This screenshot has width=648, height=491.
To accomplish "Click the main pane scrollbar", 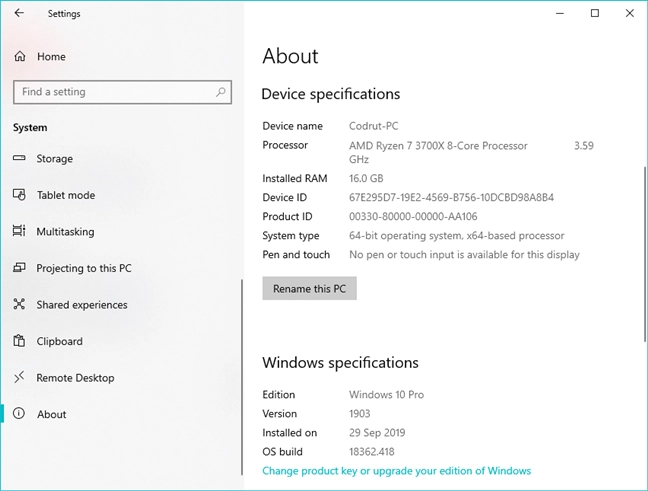I will (x=645, y=254).
